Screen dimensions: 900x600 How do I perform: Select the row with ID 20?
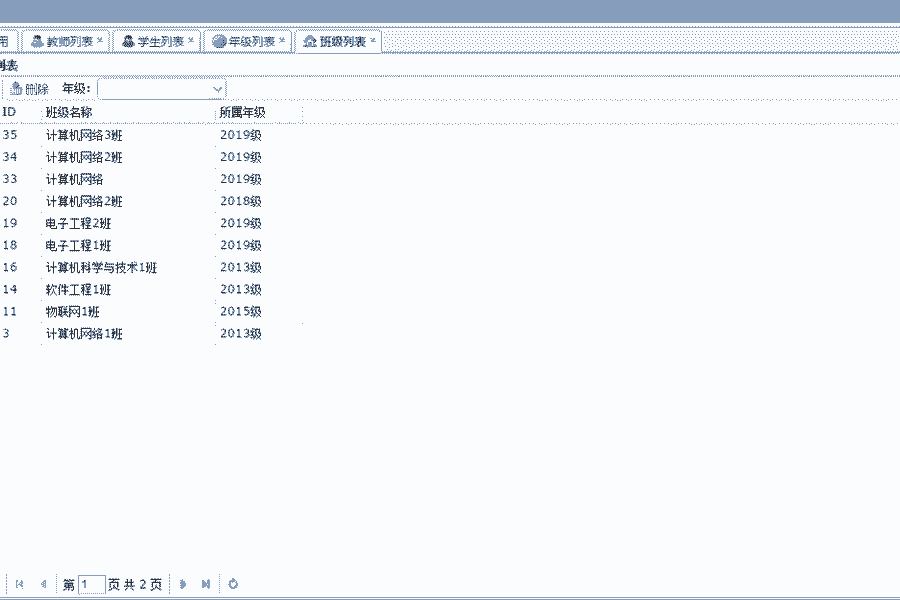point(151,202)
